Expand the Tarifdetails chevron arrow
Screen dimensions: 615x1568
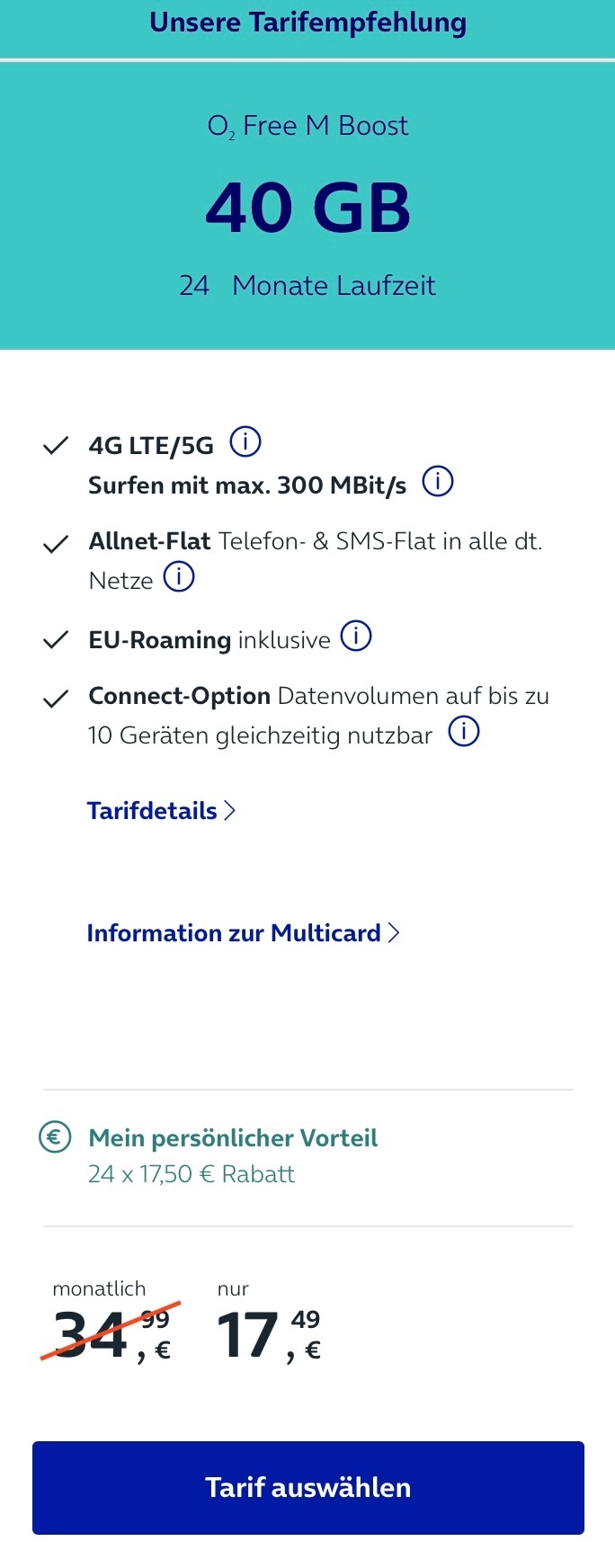(x=229, y=811)
